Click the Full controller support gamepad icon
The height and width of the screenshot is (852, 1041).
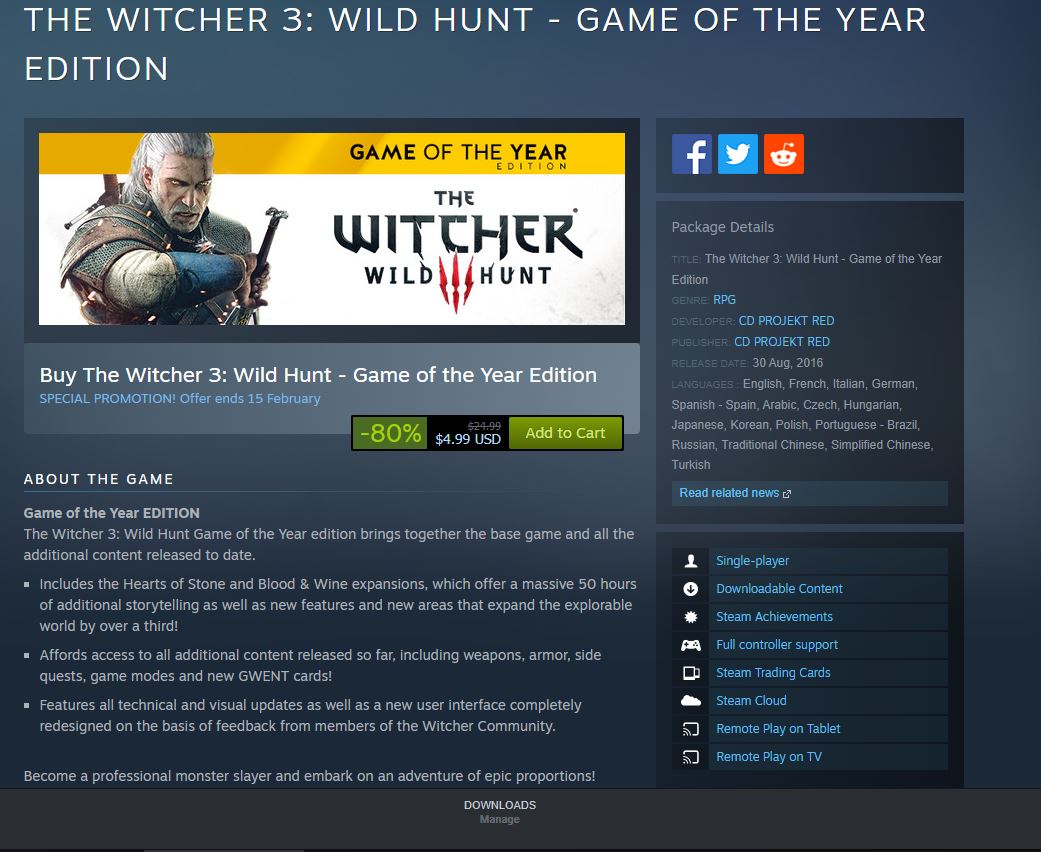[x=690, y=645]
